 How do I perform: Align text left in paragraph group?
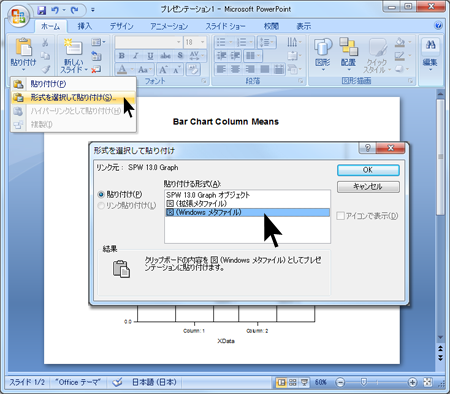[221, 69]
